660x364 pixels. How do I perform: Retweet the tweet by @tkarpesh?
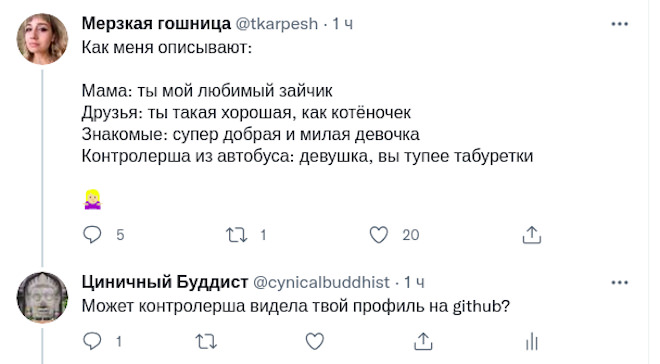pyautogui.click(x=236, y=235)
